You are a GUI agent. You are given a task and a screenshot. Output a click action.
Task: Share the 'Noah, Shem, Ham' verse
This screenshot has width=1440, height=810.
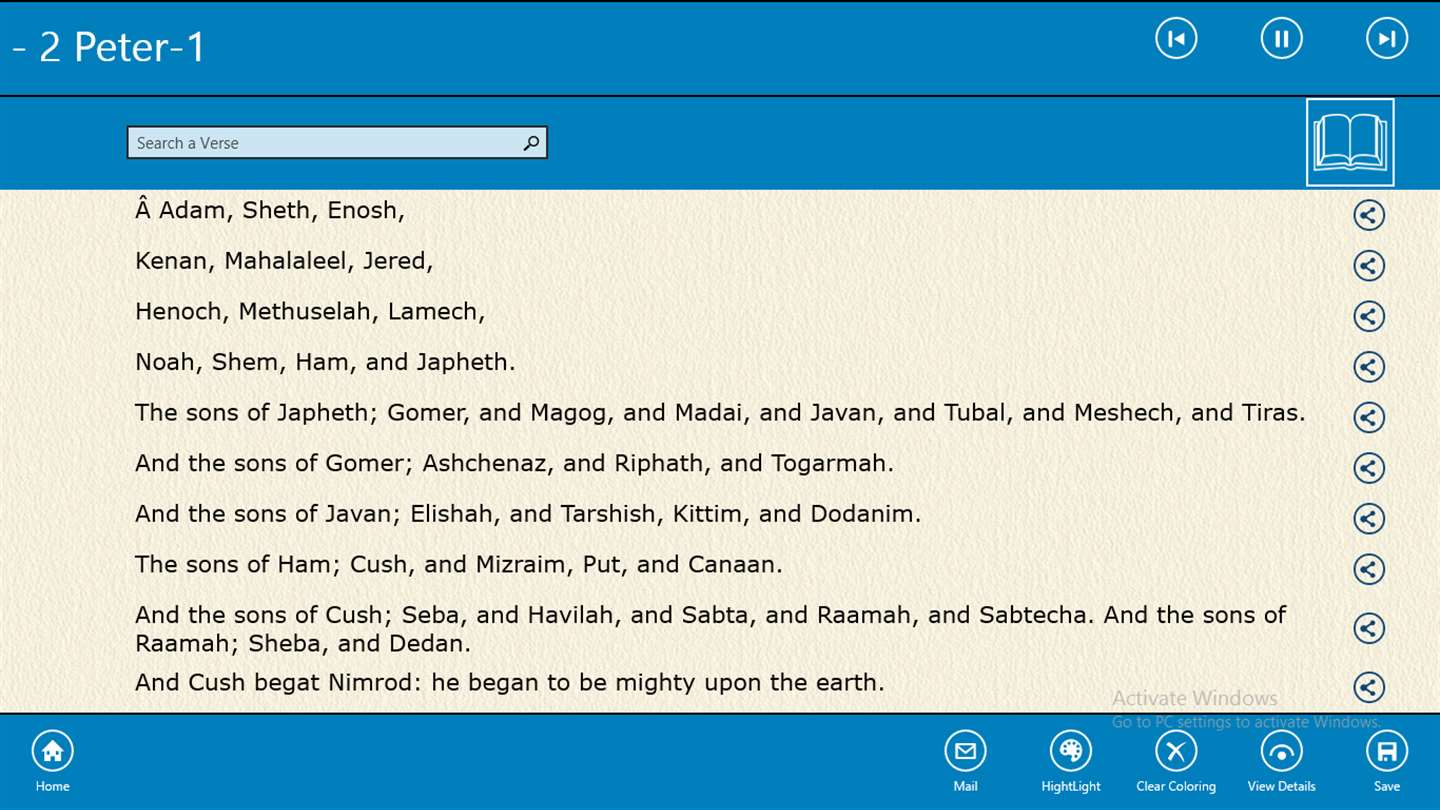1369,366
